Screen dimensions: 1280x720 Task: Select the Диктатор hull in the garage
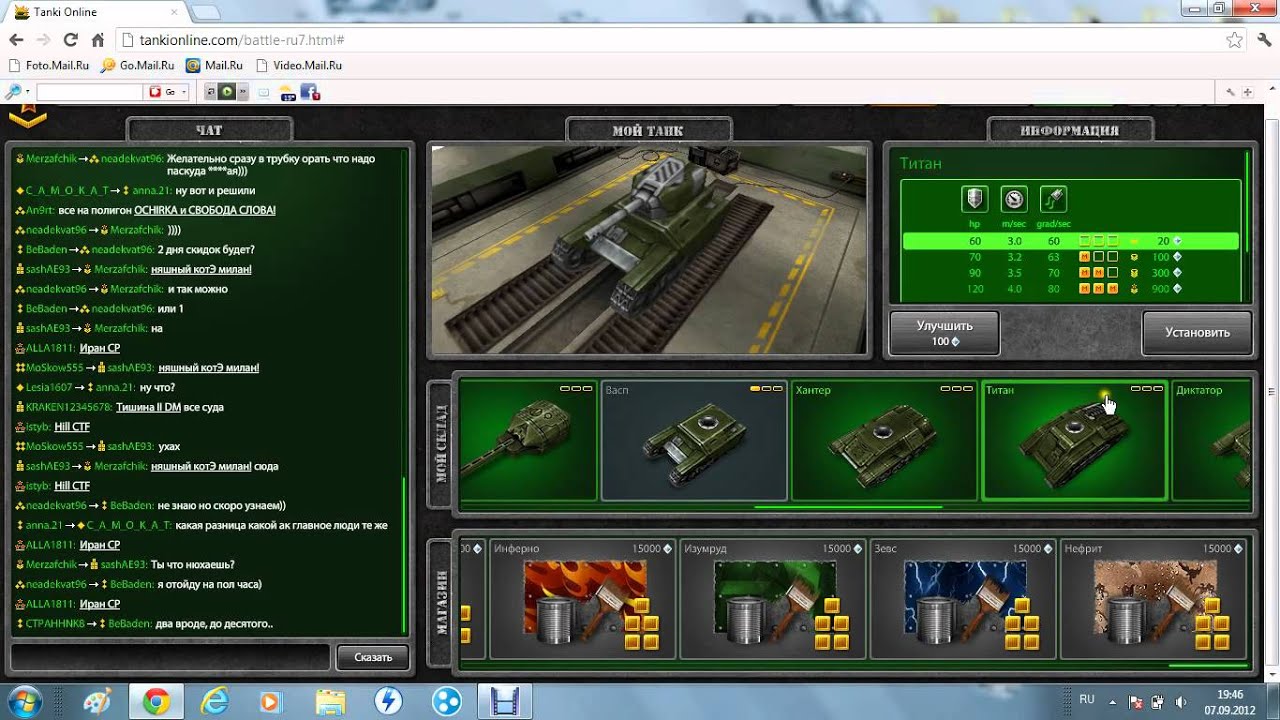coord(1211,440)
